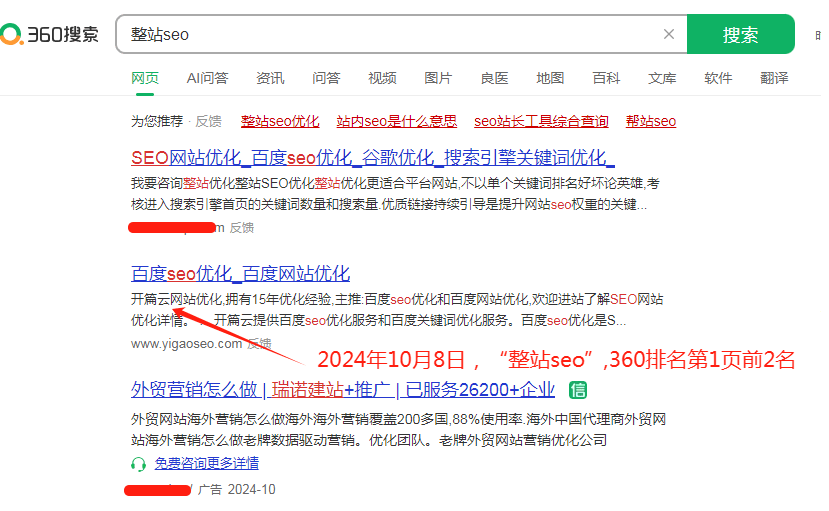
Task: Click suggested search 站内seo是什么意思
Action: pyautogui.click(x=397, y=122)
